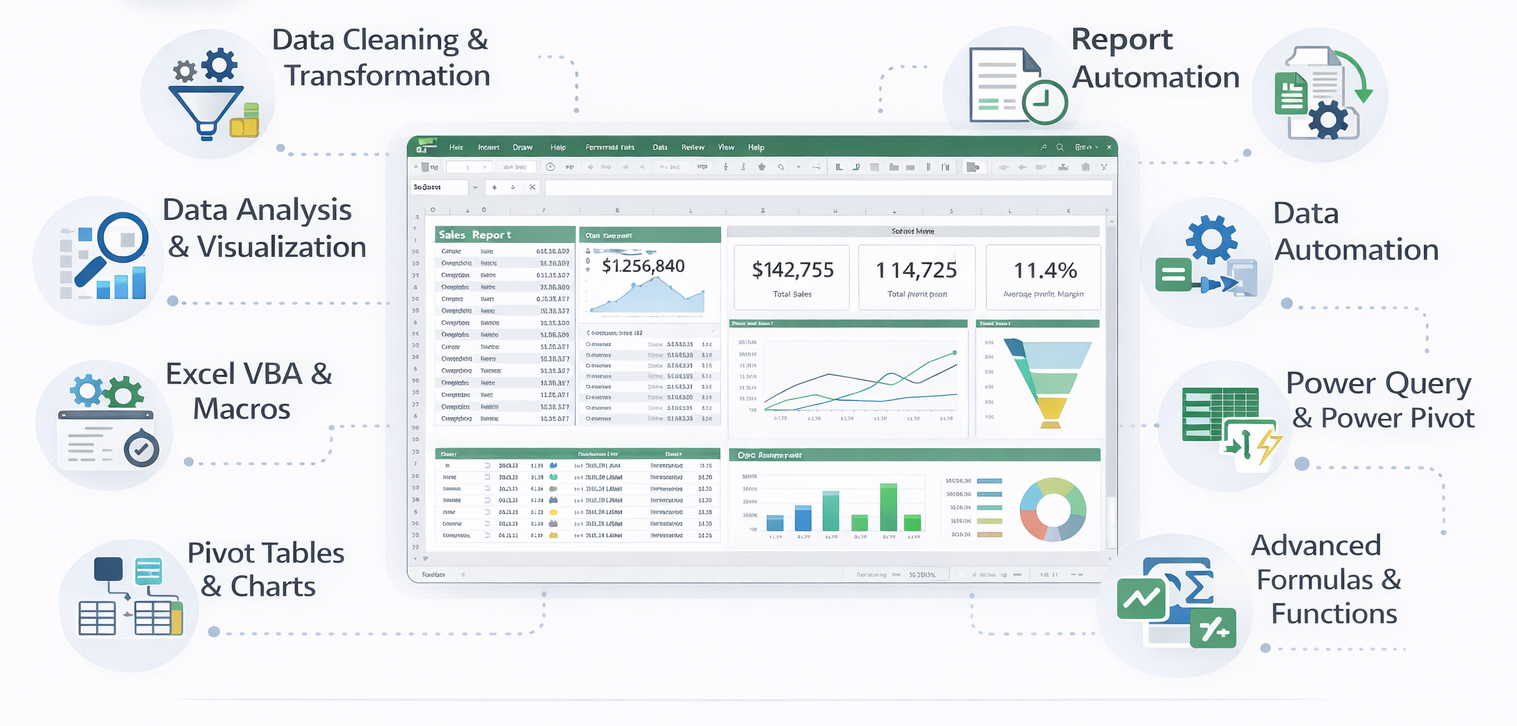
Task: Open the Draw menu tab
Action: tap(522, 147)
